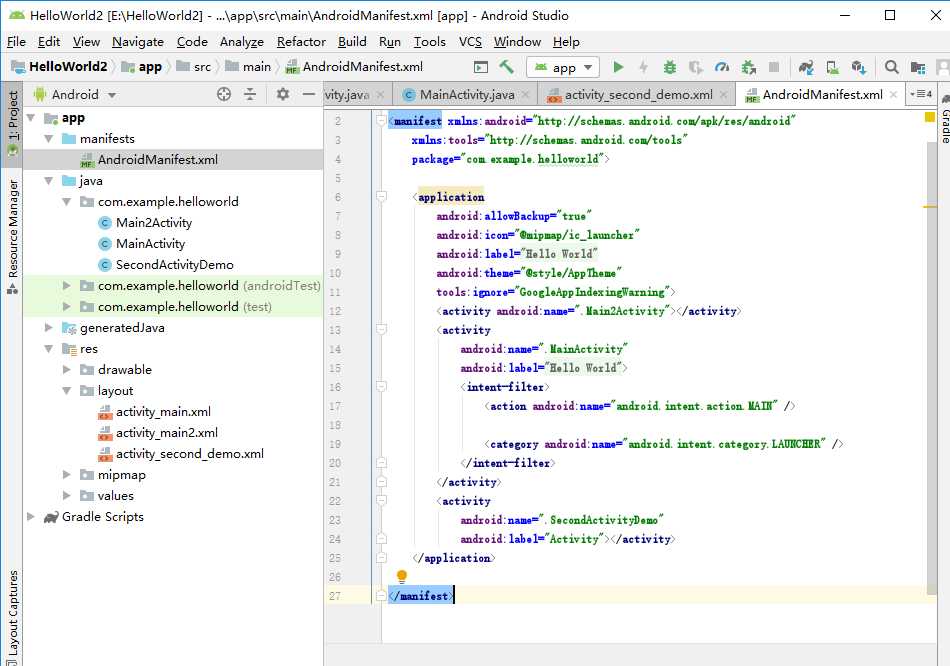The width and height of the screenshot is (950, 666).
Task: Open the VCS menu
Action: click(x=470, y=42)
